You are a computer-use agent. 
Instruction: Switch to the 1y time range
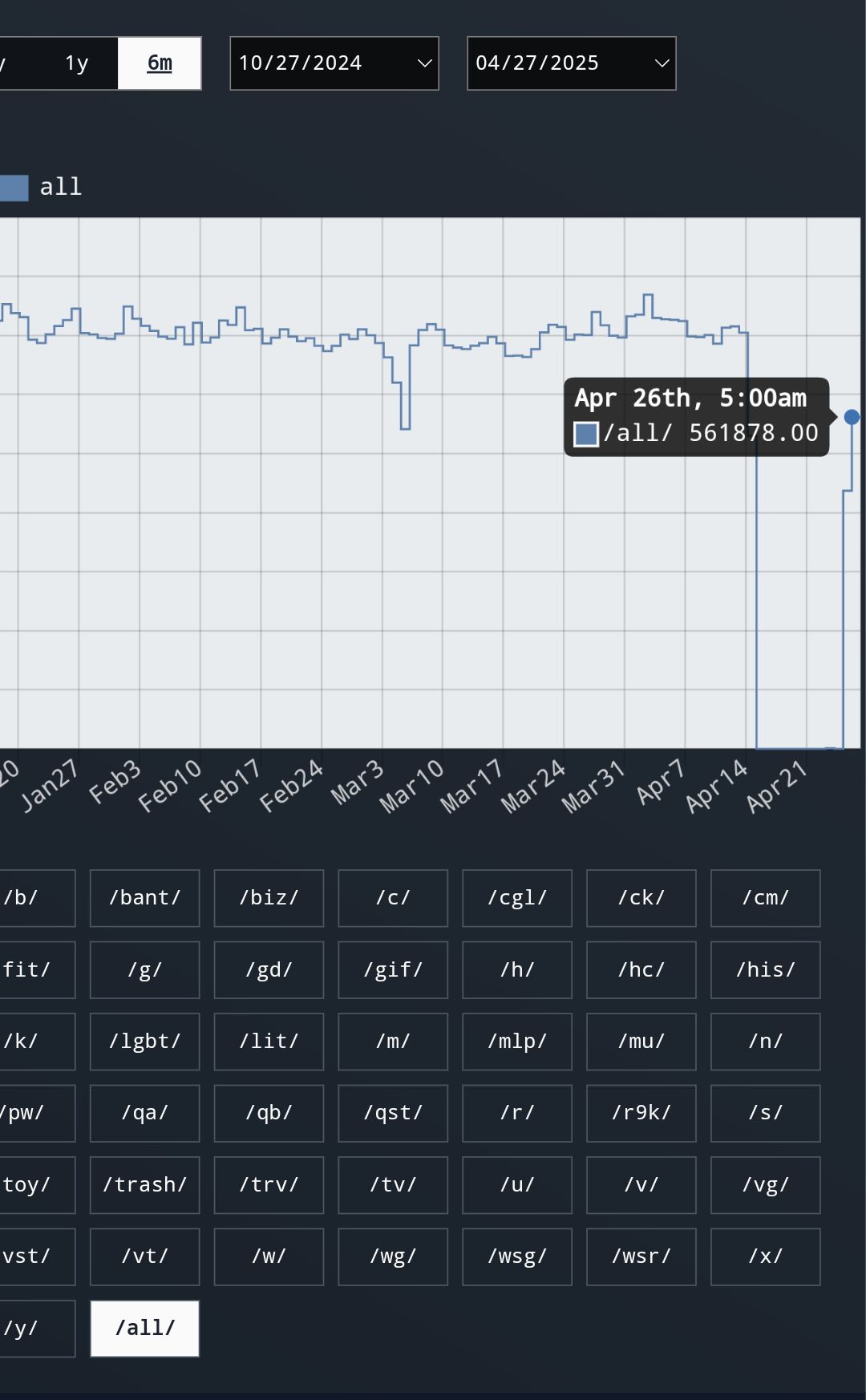click(76, 63)
